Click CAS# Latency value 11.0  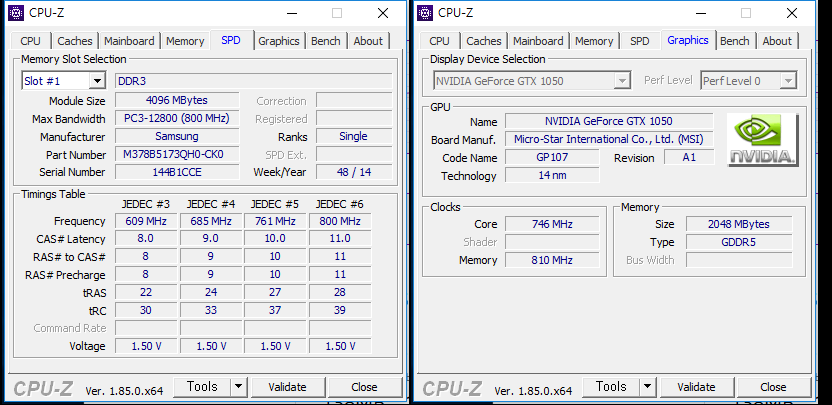(340, 239)
